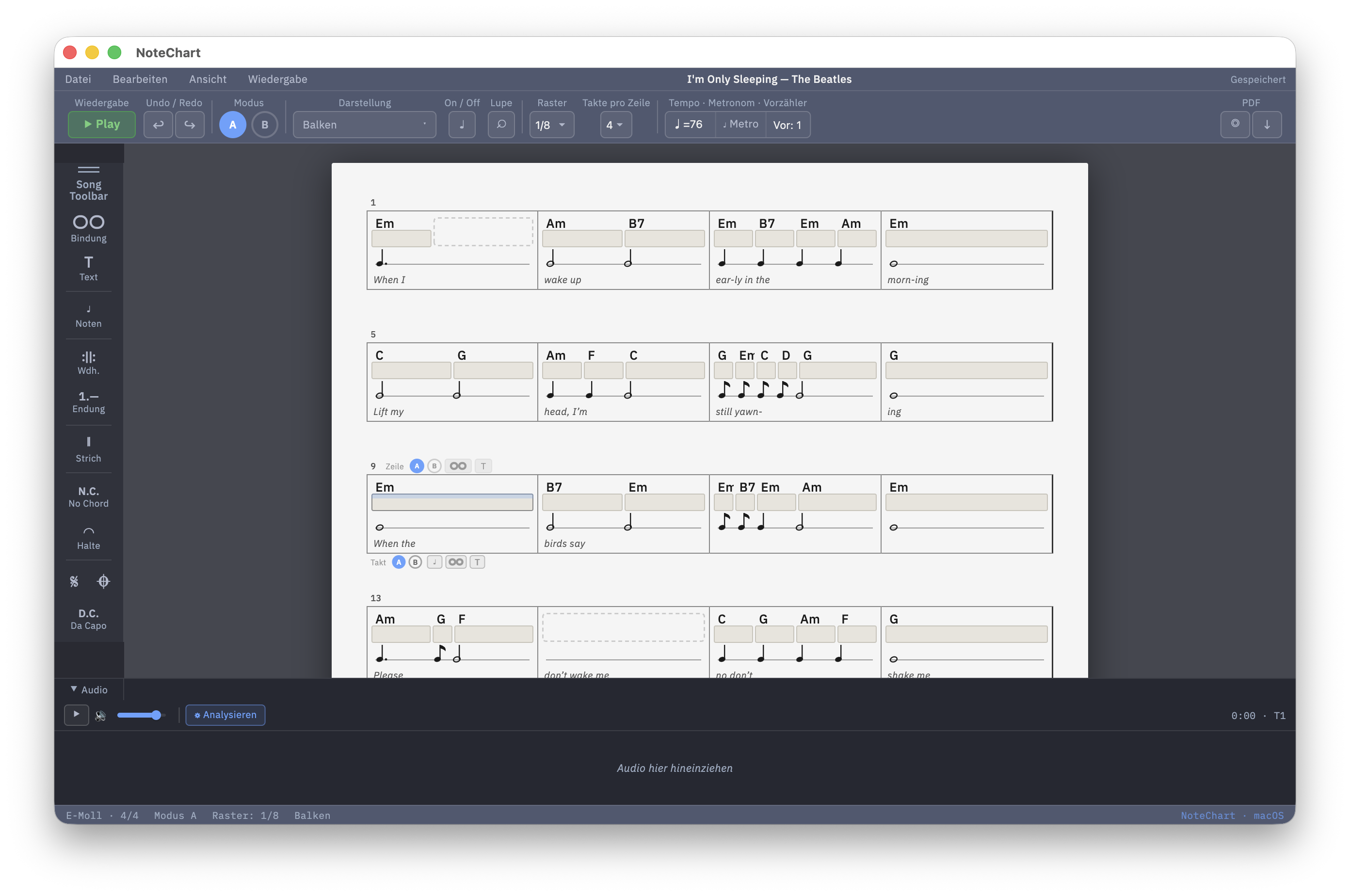Click the audio drop zone "Audio hier hineinziehen"
This screenshot has width=1350, height=896.
tap(675, 768)
